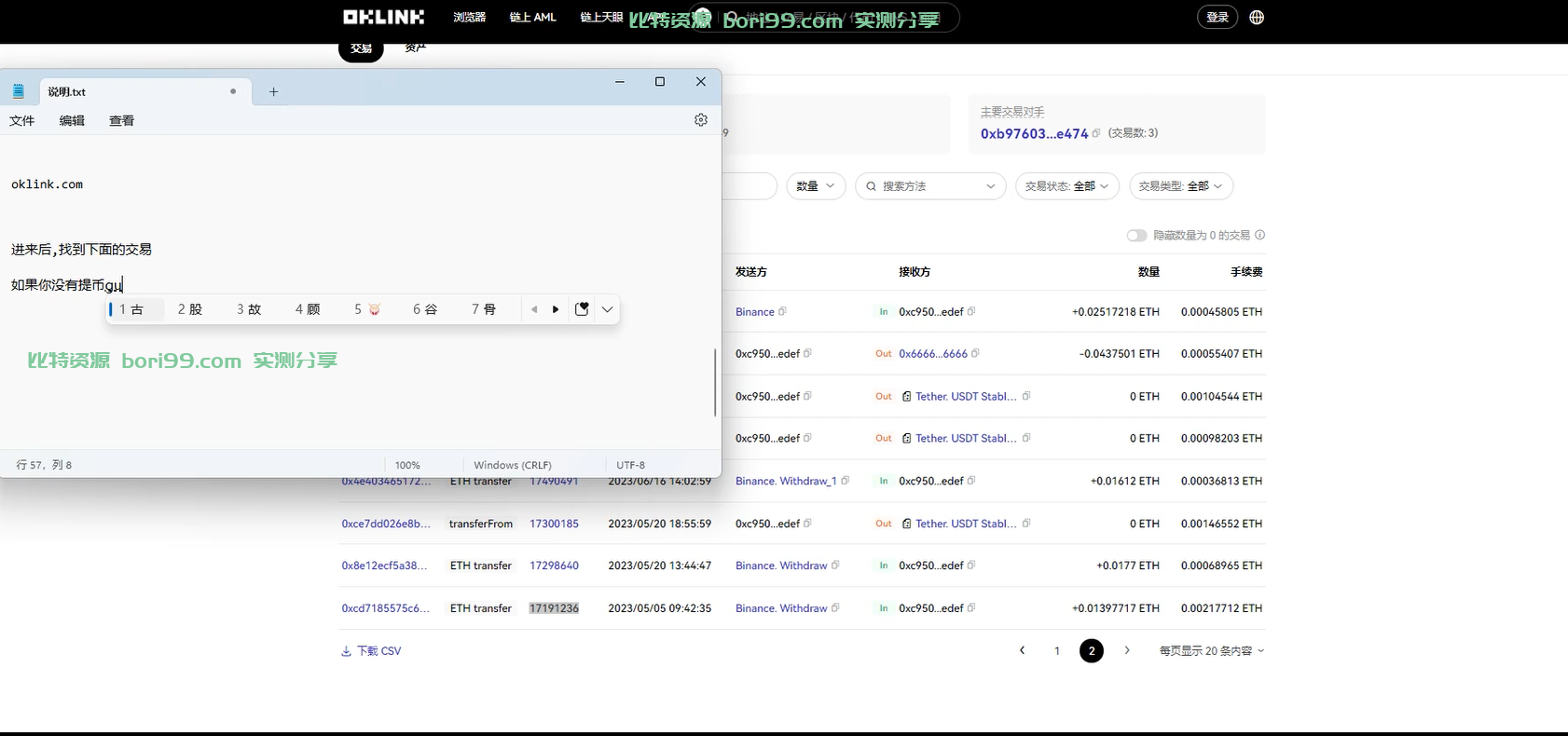
Task: Open transaction 0x8e12ecf5a38...
Action: [384, 566]
